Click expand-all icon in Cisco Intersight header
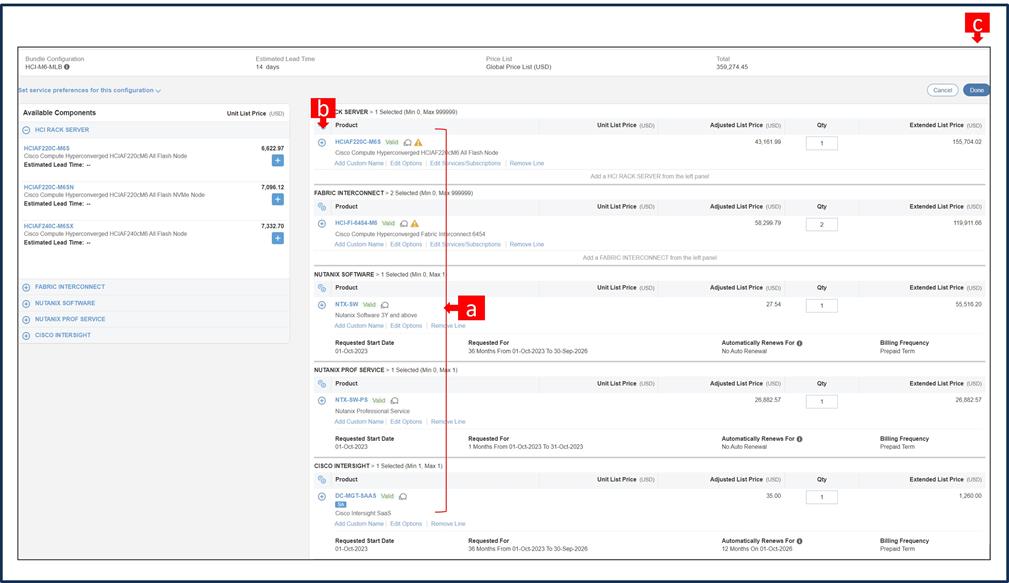Screen dimensions: 1009x583 [x=322, y=479]
